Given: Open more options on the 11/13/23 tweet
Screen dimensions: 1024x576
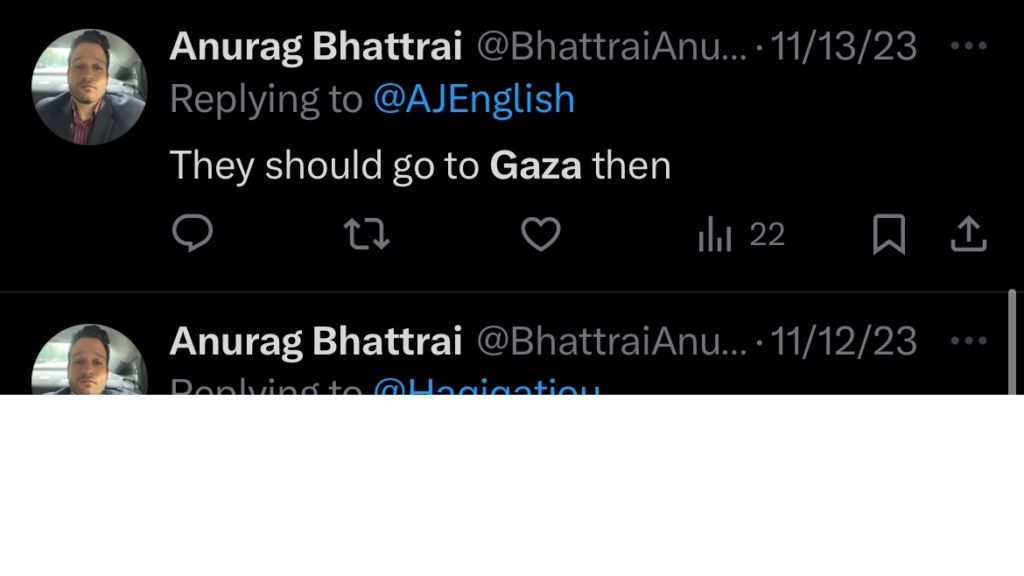Looking at the screenshot, I should click(968, 46).
